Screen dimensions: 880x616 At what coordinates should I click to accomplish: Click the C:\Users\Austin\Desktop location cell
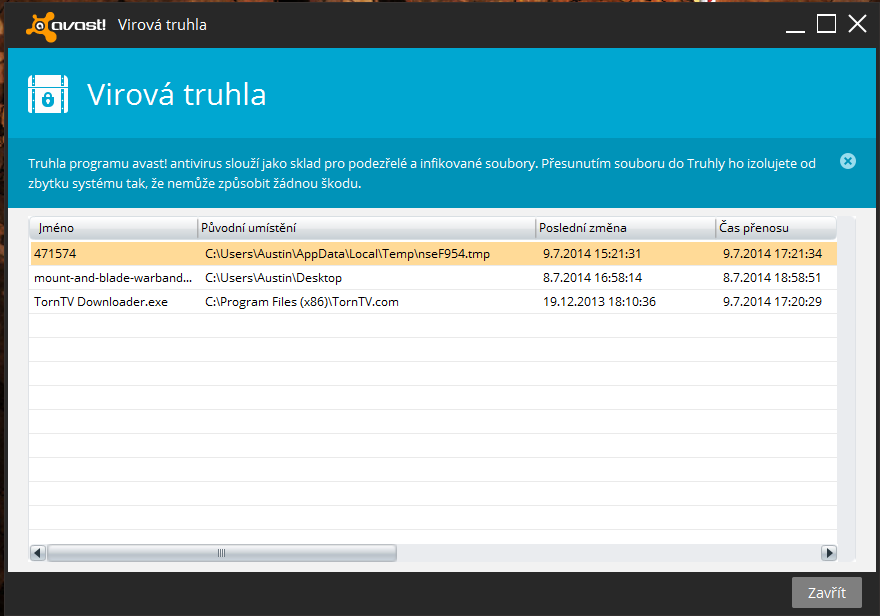(273, 278)
